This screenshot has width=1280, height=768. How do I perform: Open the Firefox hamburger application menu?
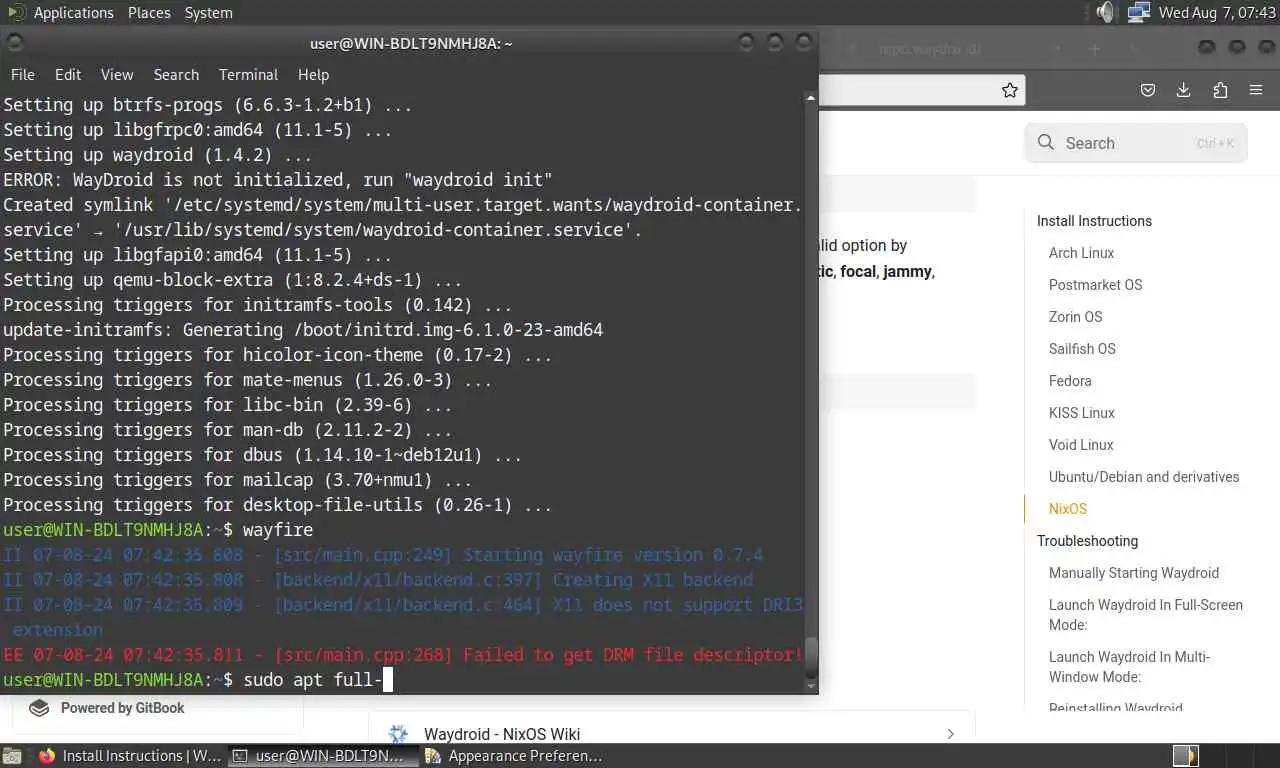point(1256,90)
